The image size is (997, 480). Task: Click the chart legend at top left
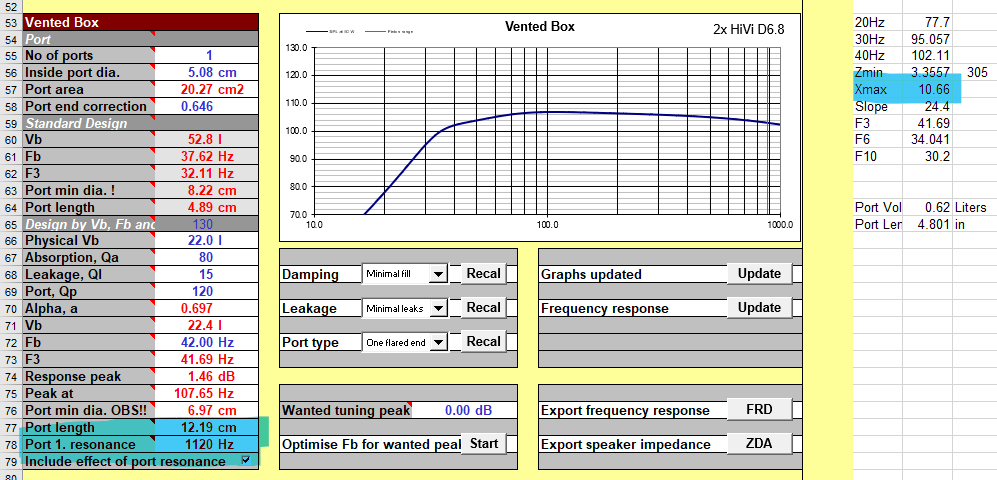(x=361, y=31)
